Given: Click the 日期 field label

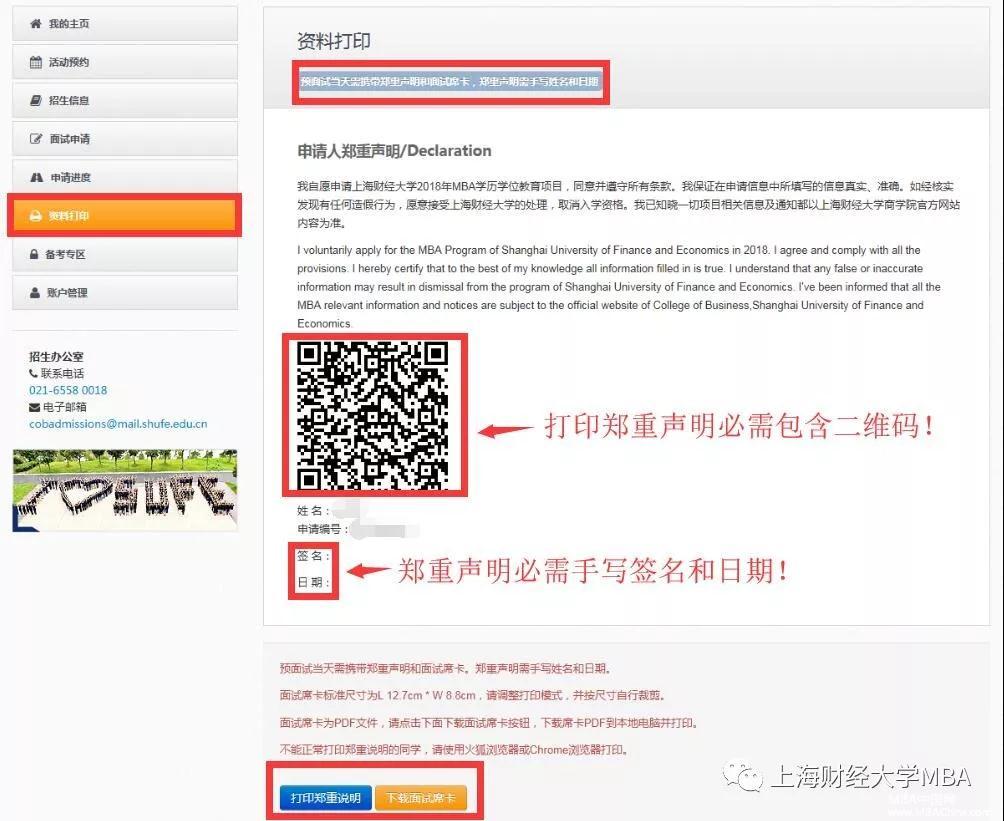Looking at the screenshot, I should pyautogui.click(x=313, y=582).
